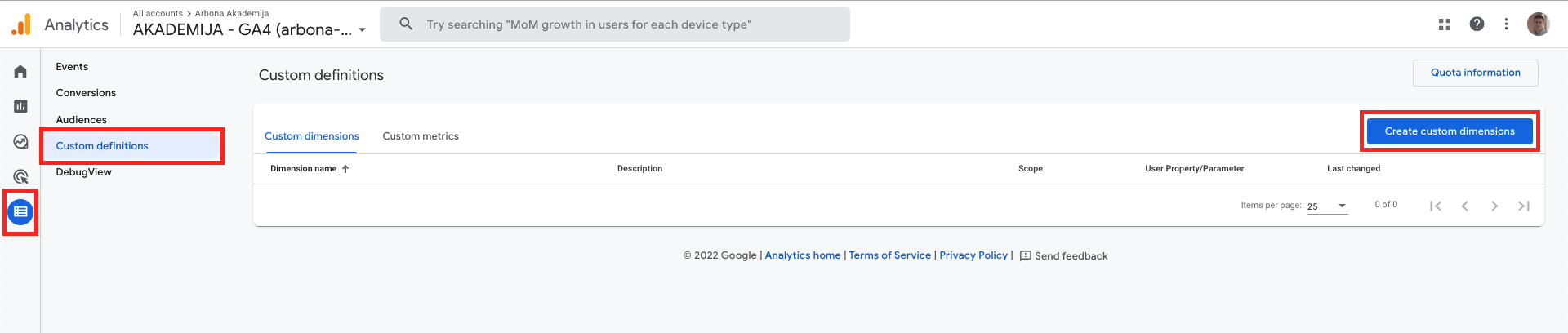1568x333 pixels.
Task: Click the Quota information button
Action: point(1475,73)
